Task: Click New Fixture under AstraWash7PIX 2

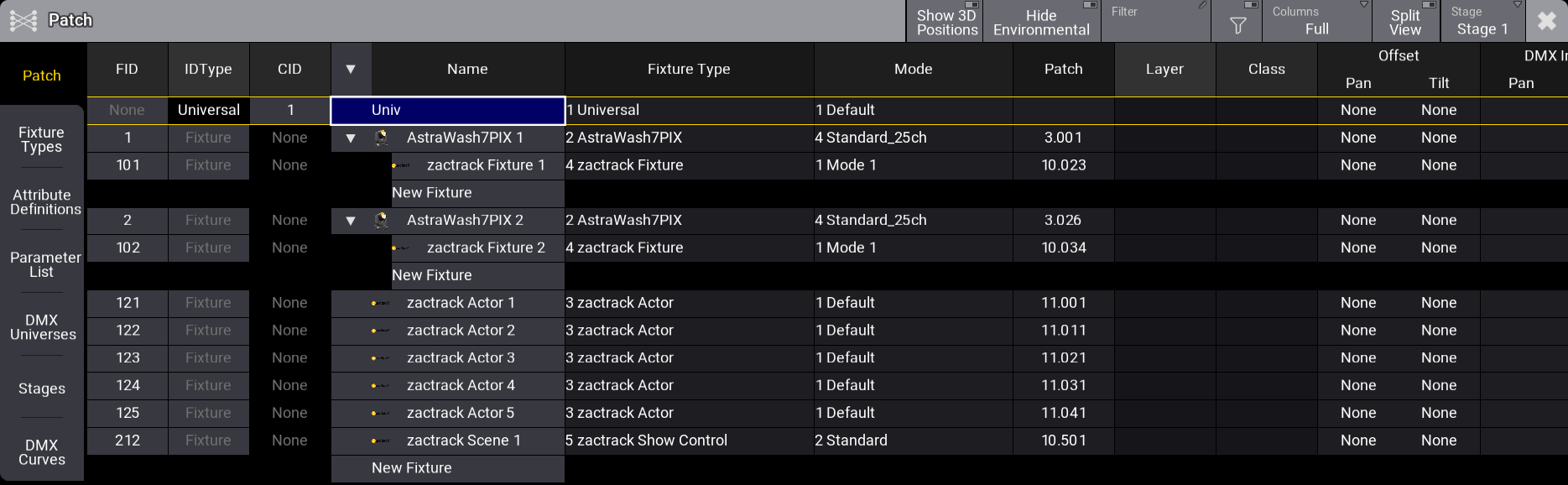Action: [x=477, y=275]
